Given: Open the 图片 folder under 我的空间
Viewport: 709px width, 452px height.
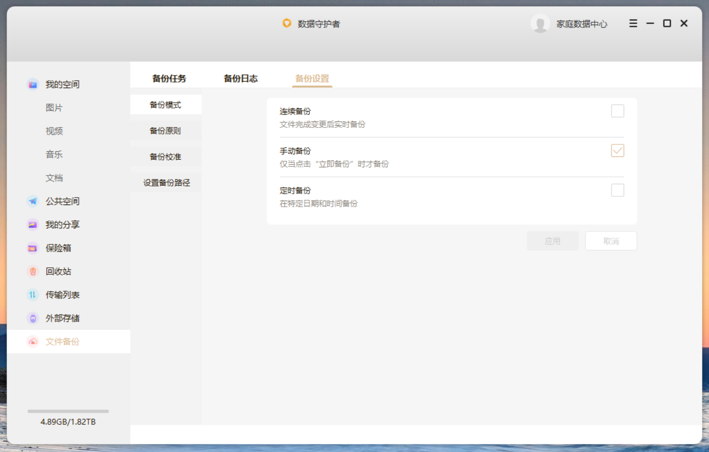Looking at the screenshot, I should [x=54, y=108].
